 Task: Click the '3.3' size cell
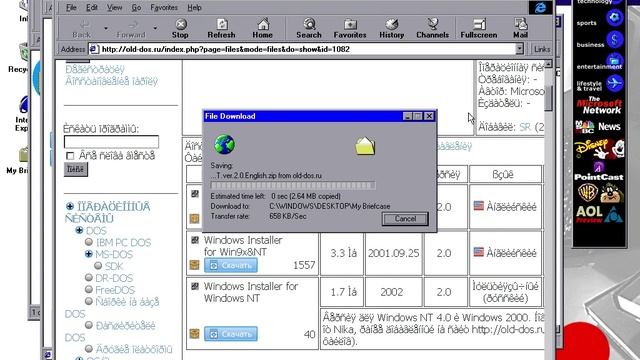point(343,253)
